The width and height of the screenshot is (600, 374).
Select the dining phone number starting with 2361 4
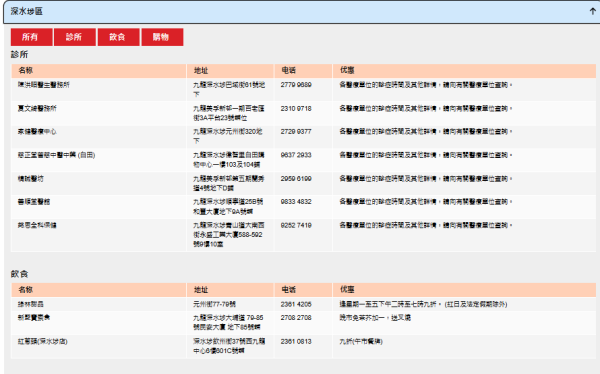click(296, 304)
